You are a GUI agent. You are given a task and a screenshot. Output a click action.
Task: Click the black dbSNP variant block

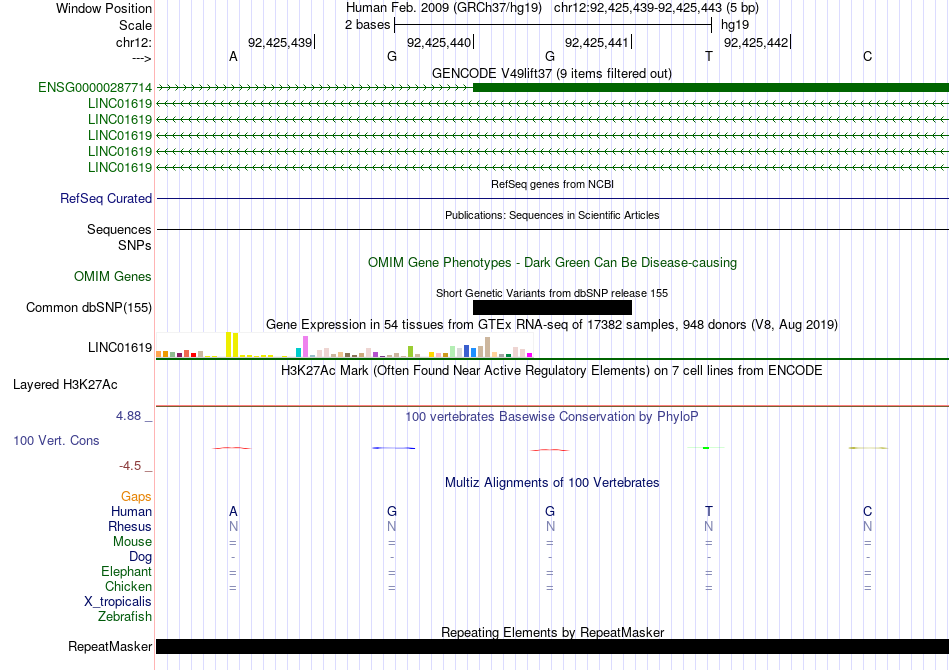552,308
